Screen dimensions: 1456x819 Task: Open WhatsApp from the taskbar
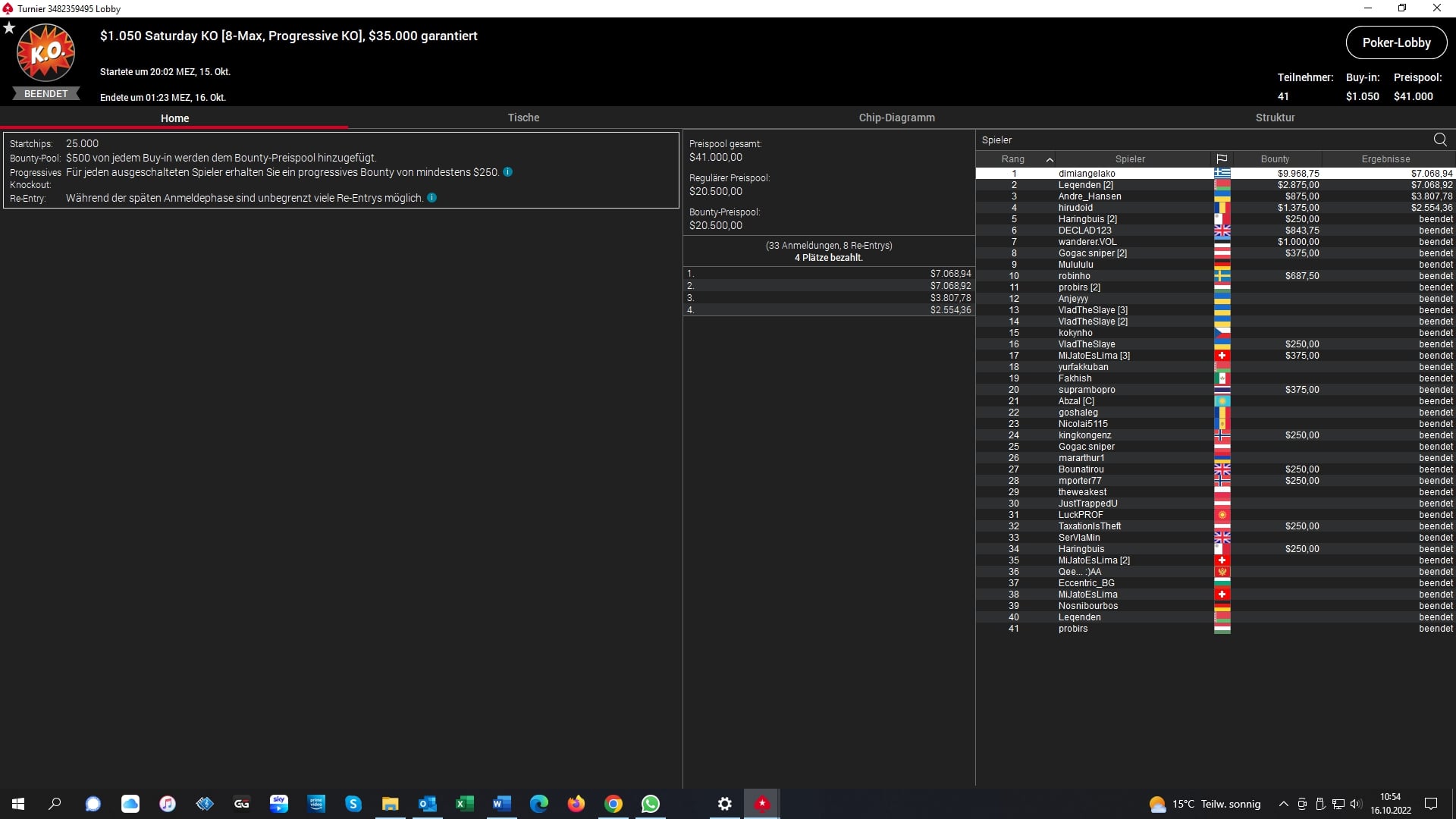tap(650, 804)
